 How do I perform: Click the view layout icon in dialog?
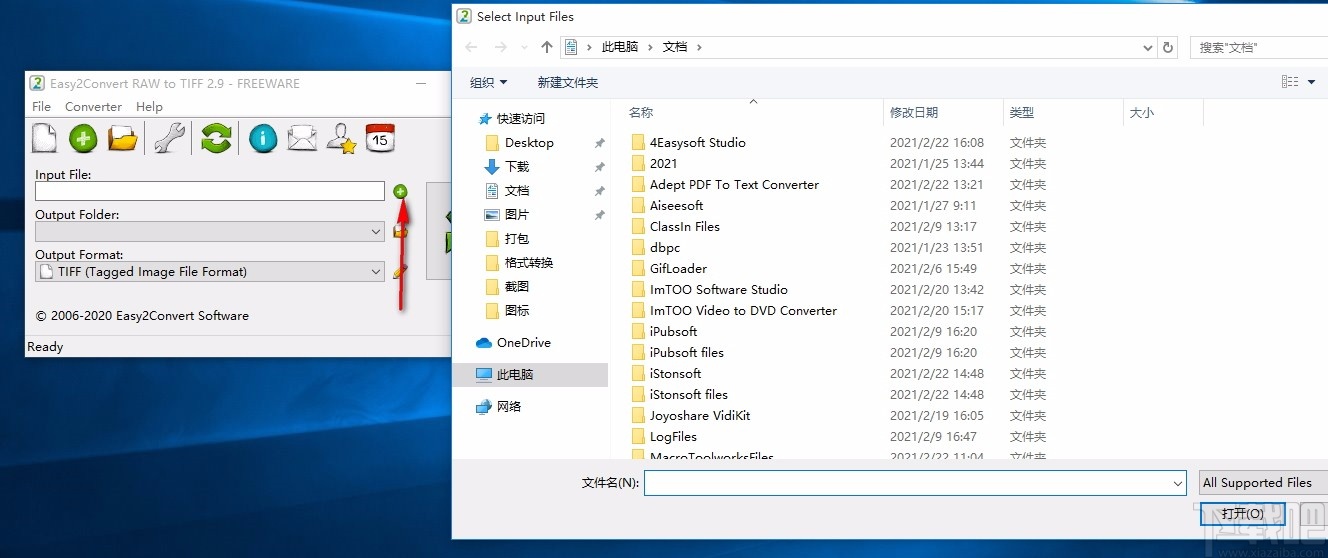point(1290,82)
